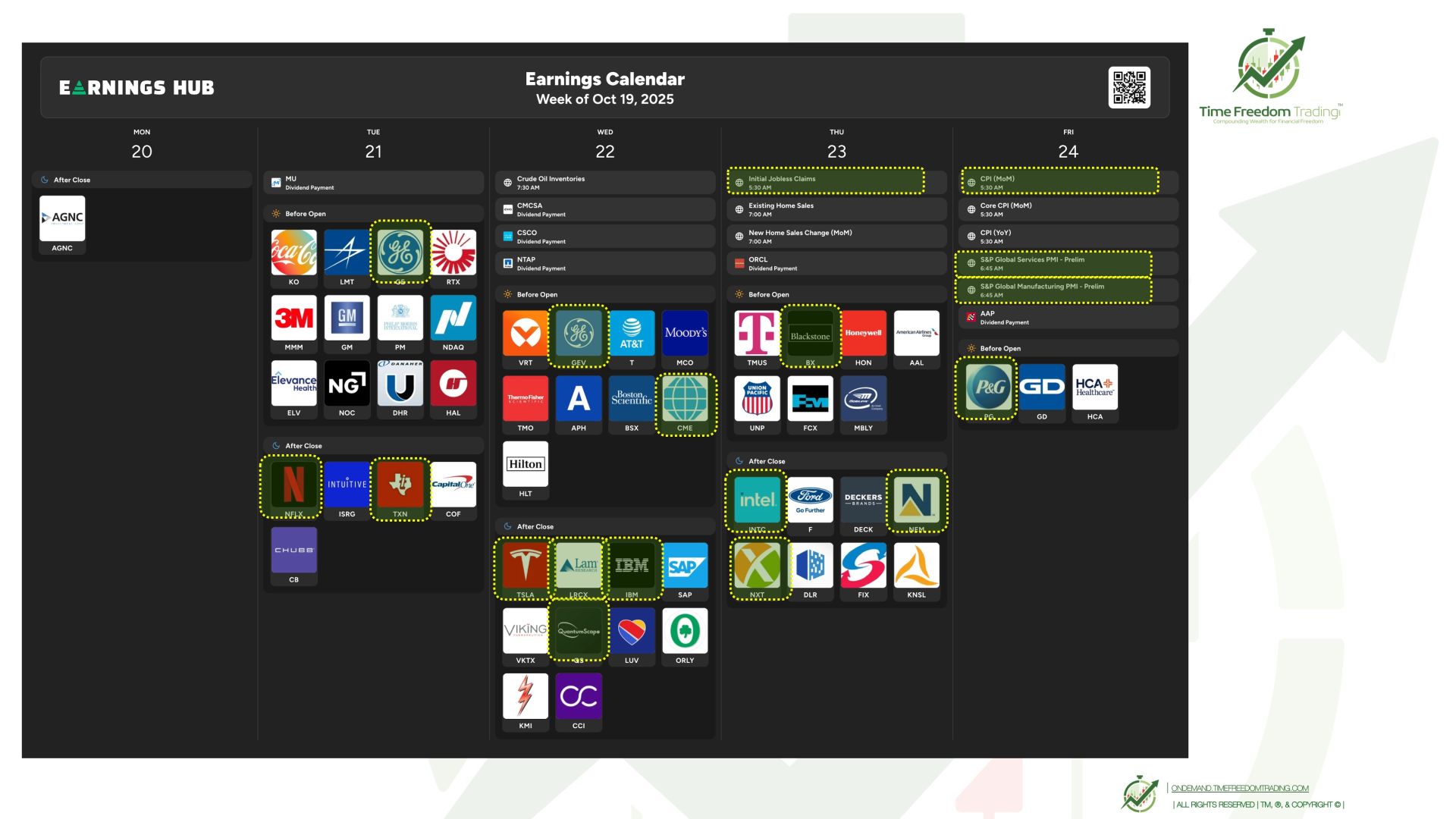1456x819 pixels.
Task: Open the Intel INTC logo tile
Action: tap(757, 500)
